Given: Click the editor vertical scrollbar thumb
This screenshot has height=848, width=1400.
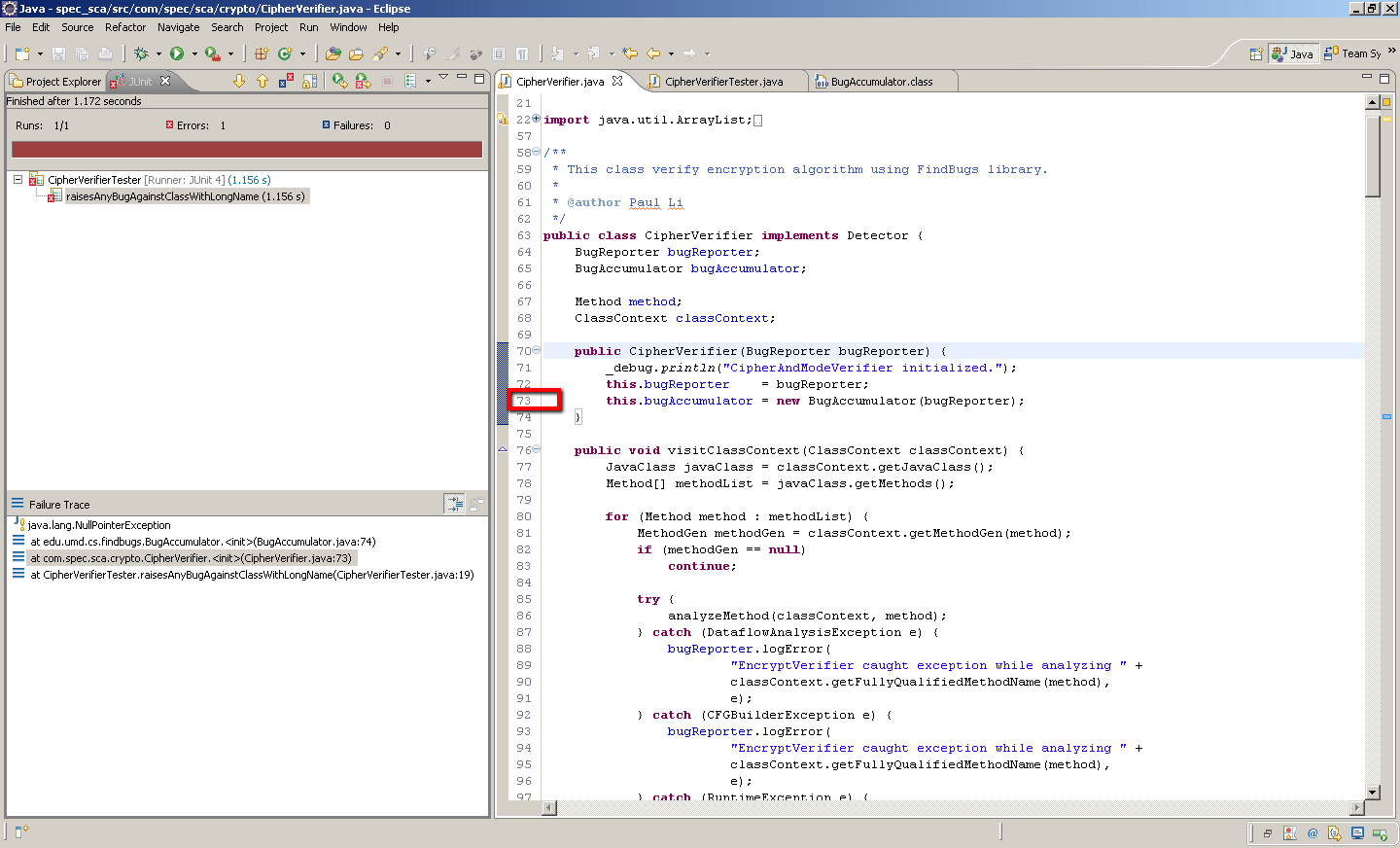Looking at the screenshot, I should pyautogui.click(x=1373, y=156).
